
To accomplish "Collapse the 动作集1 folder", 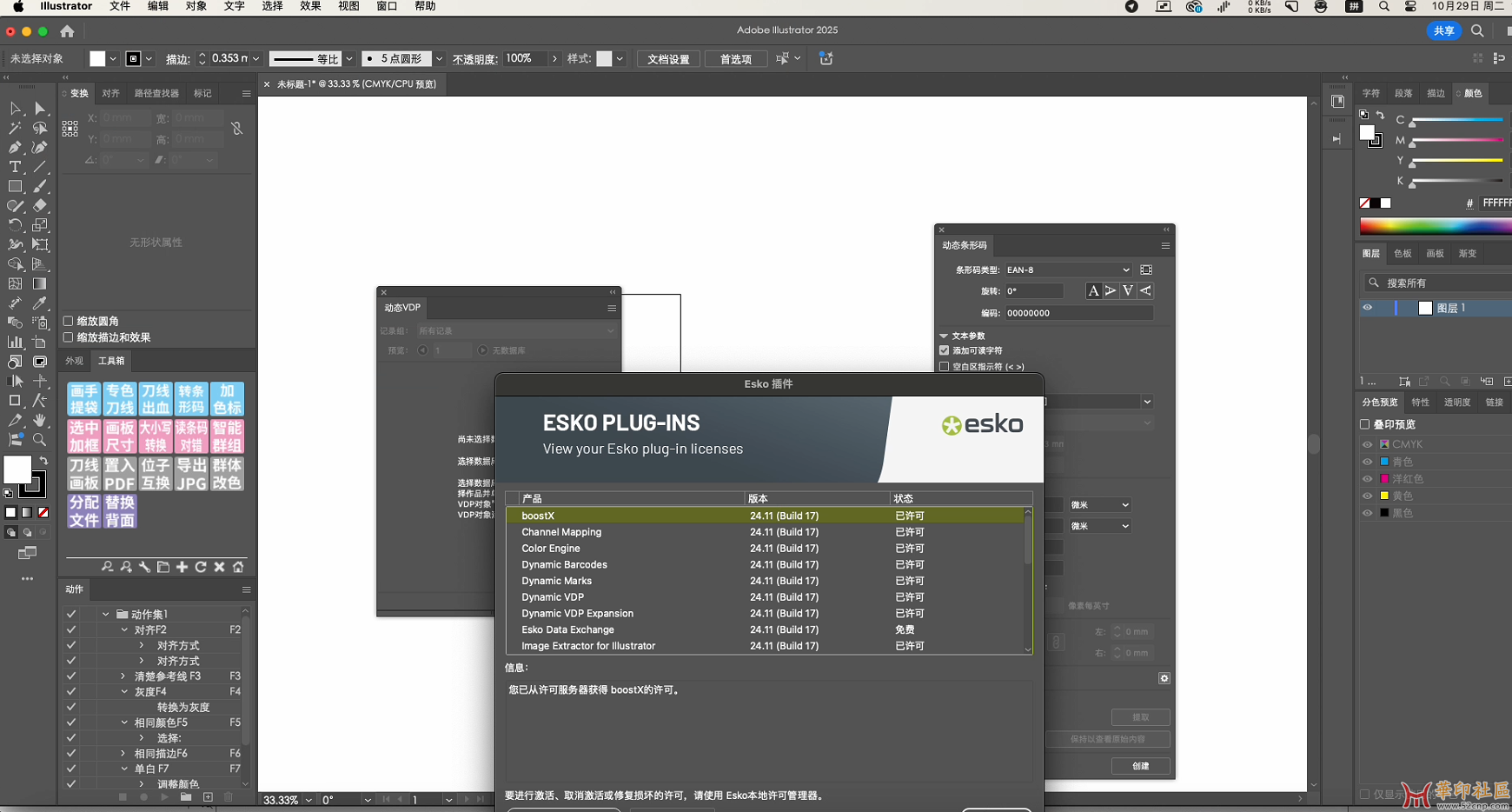I will point(106,614).
